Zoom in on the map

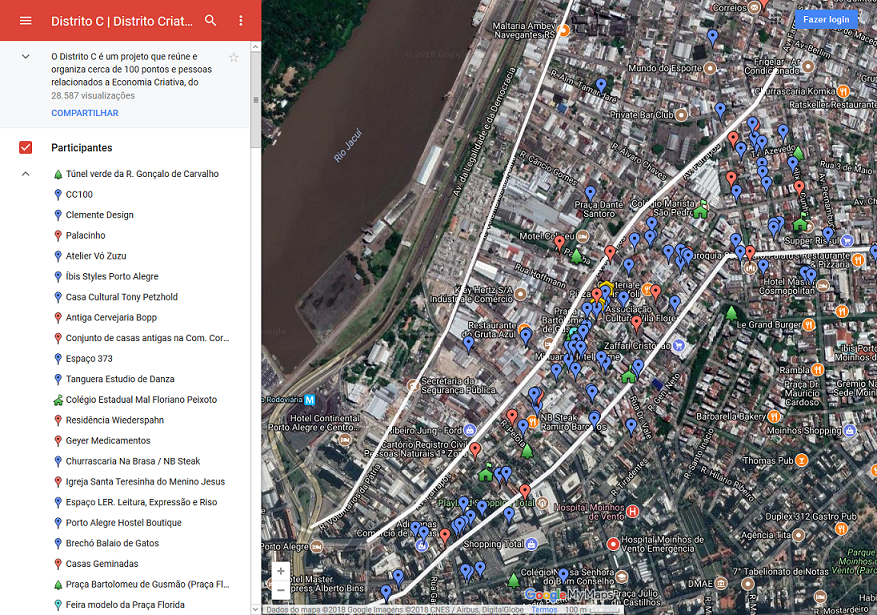click(x=281, y=571)
